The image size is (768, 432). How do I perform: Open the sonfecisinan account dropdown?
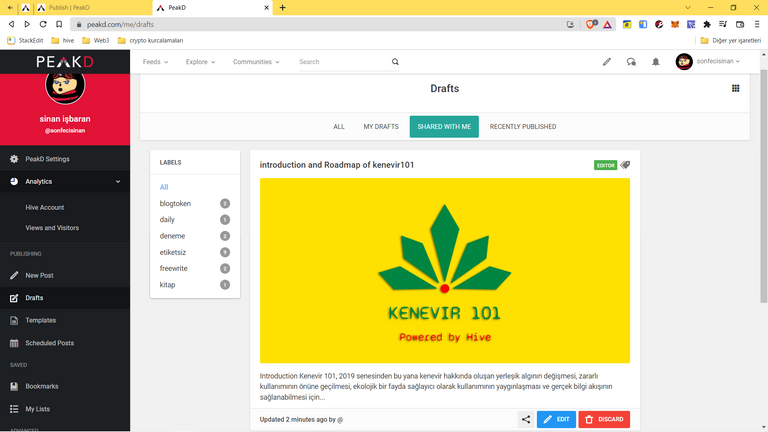click(718, 61)
